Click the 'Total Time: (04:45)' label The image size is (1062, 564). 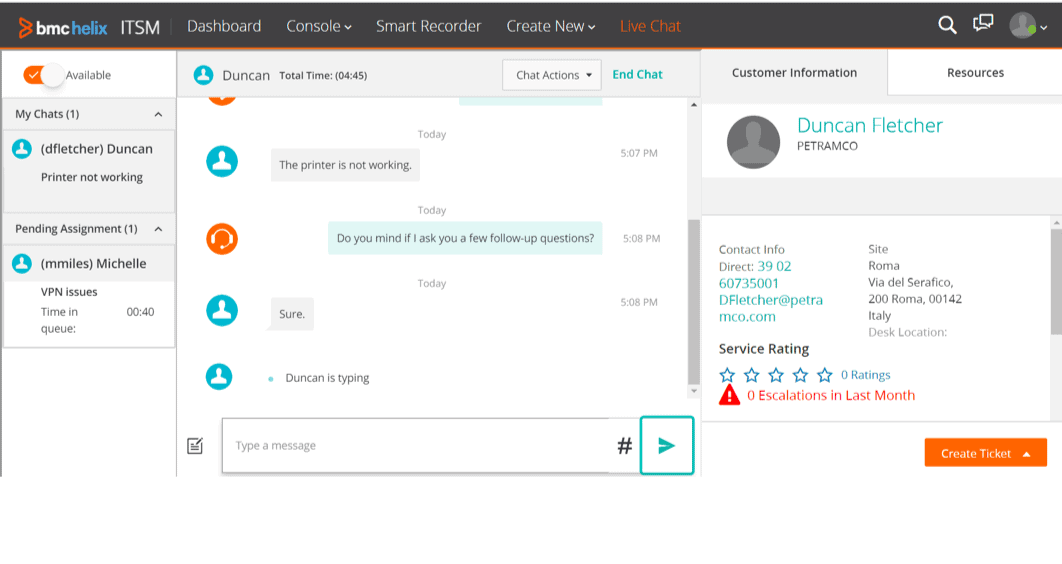[x=323, y=75]
